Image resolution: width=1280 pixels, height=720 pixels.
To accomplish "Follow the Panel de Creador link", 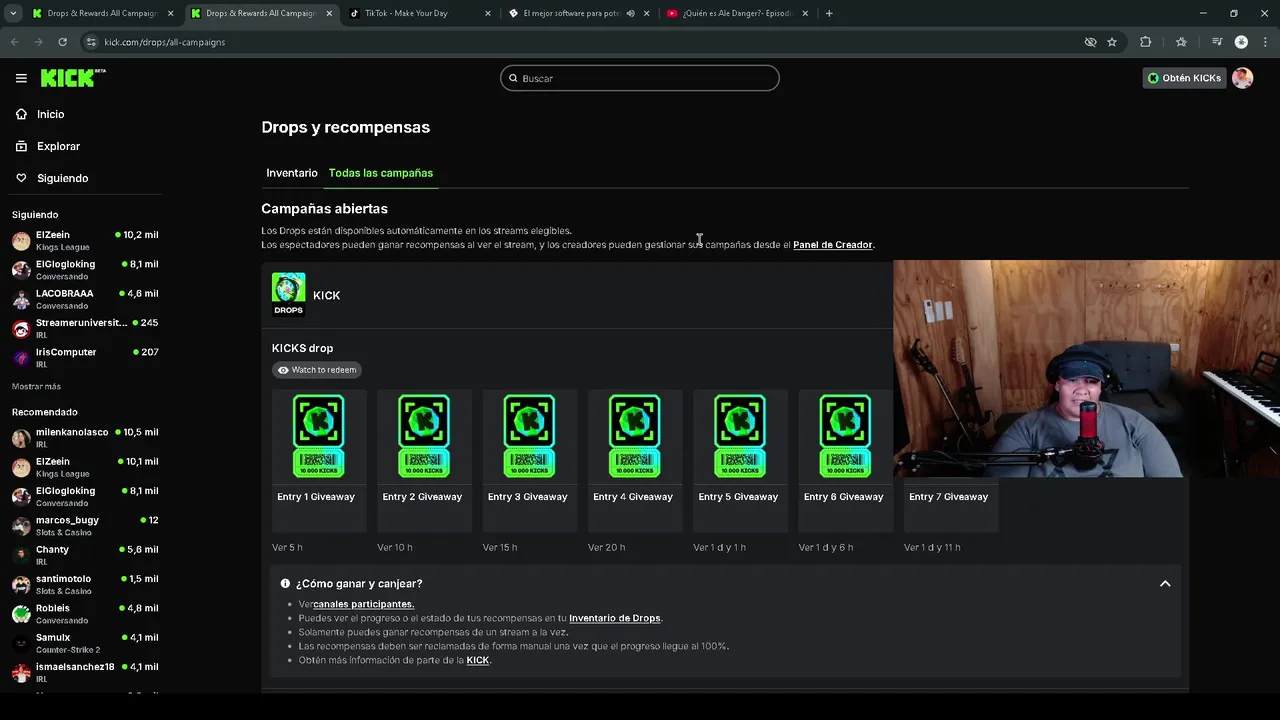I will 833,245.
